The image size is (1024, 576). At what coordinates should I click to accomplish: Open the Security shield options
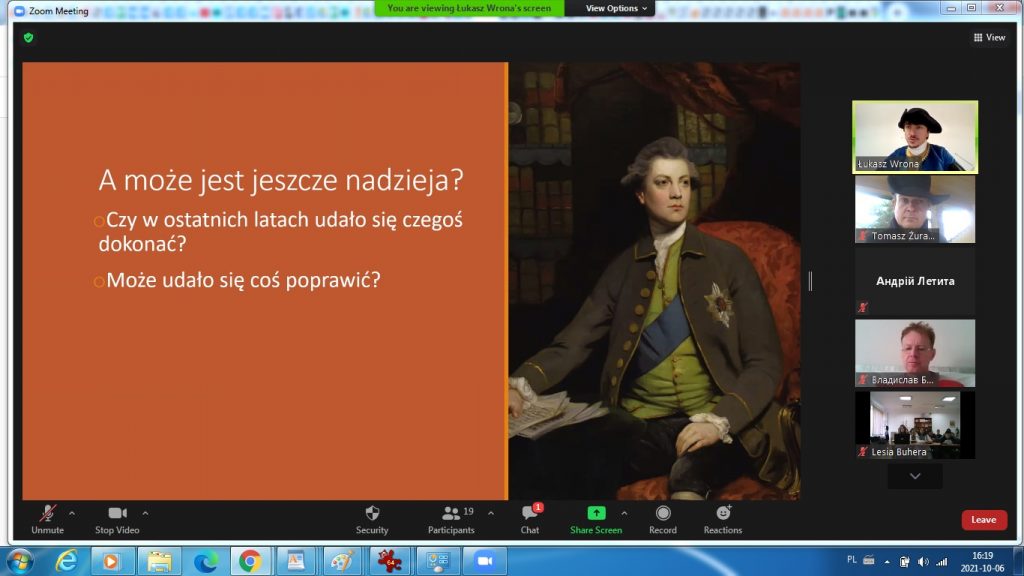click(372, 518)
